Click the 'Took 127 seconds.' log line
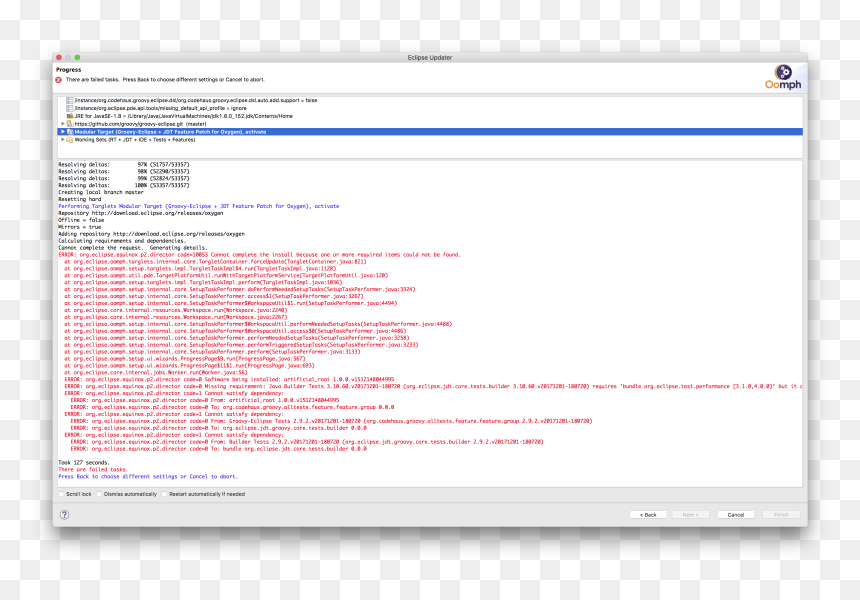Screen dimensions: 860x600 84,462
